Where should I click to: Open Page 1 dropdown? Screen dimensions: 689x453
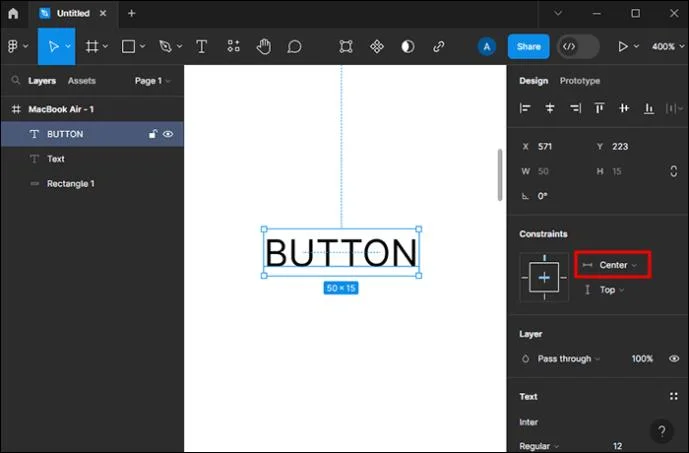pos(152,81)
